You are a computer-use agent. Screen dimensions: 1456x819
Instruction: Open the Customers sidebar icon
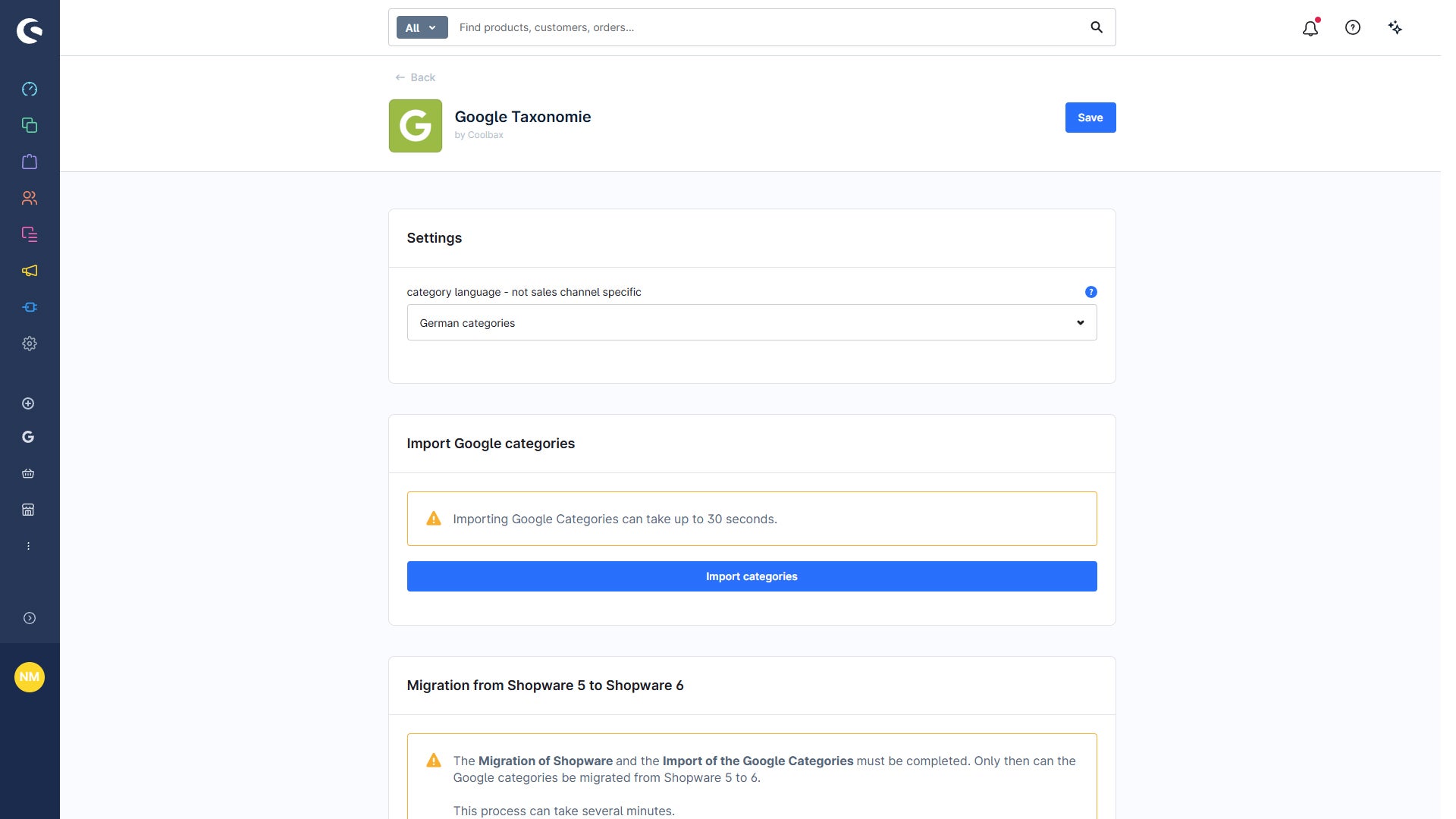coord(30,198)
